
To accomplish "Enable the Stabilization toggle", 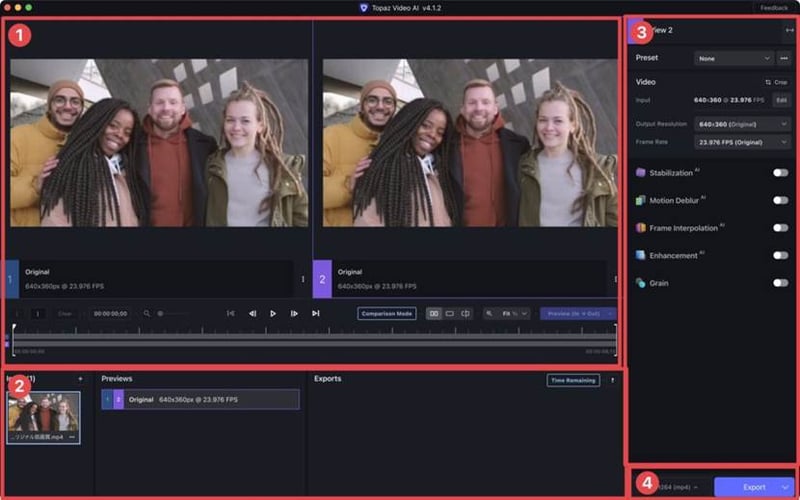I will 780,173.
